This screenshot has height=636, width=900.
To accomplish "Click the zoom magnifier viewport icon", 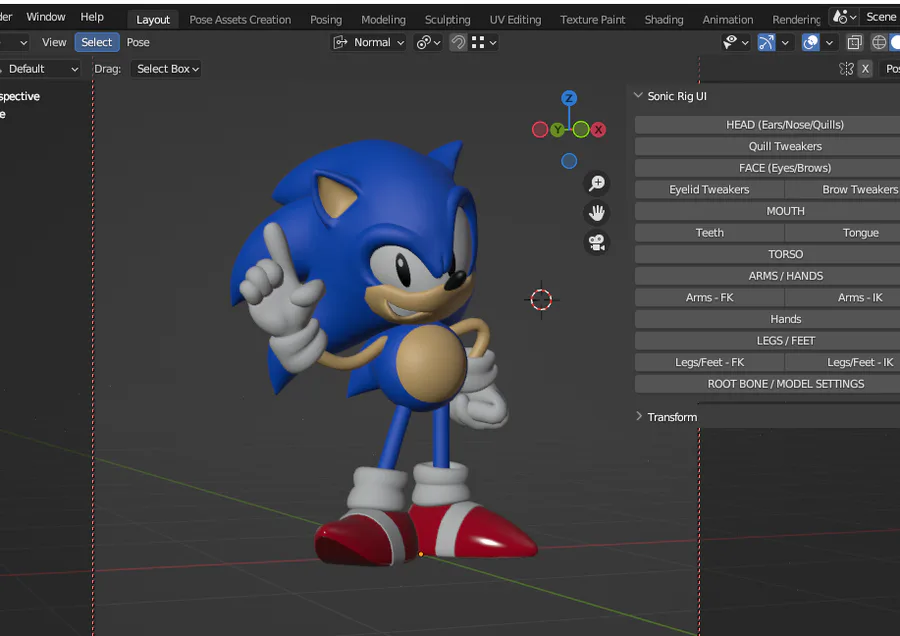I will [x=597, y=184].
